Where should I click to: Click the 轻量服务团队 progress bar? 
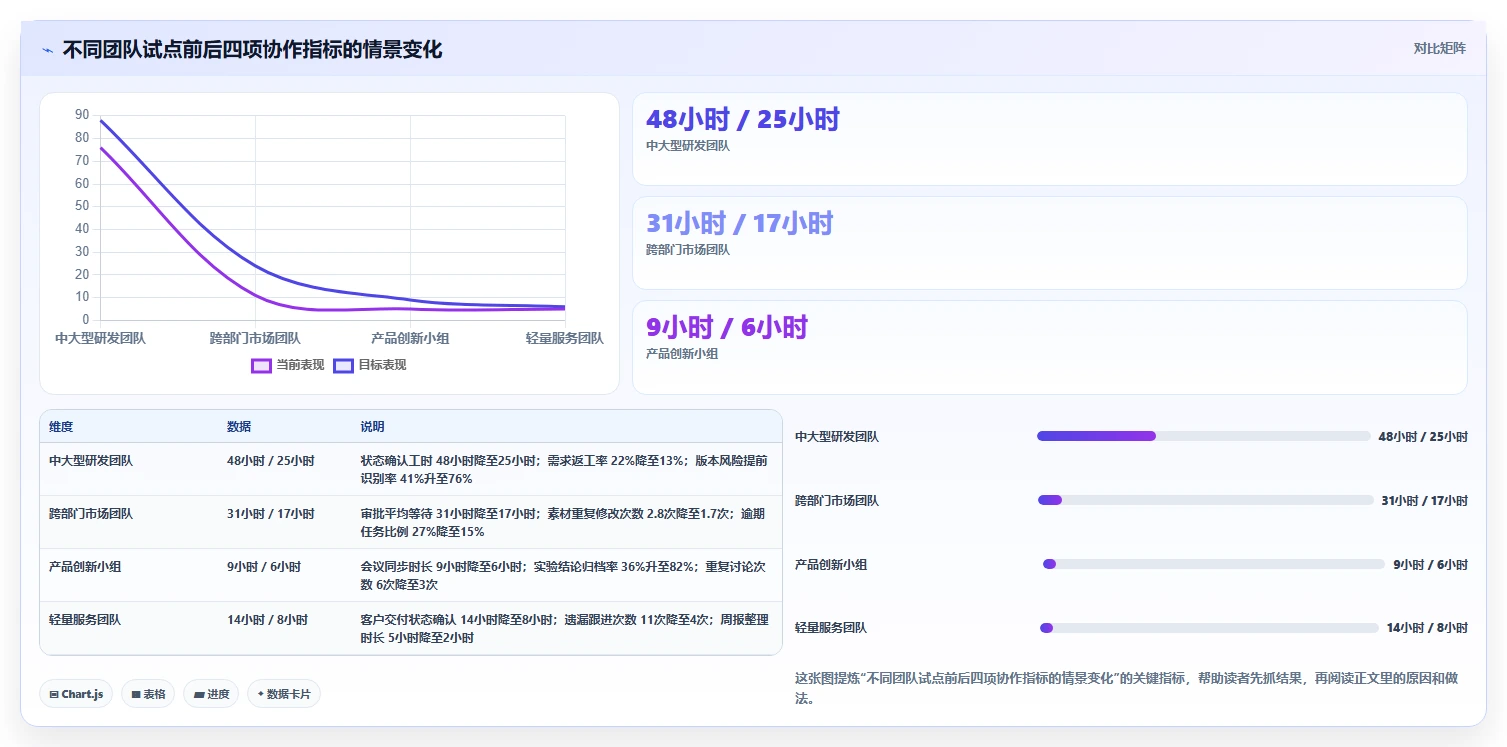click(x=1209, y=628)
